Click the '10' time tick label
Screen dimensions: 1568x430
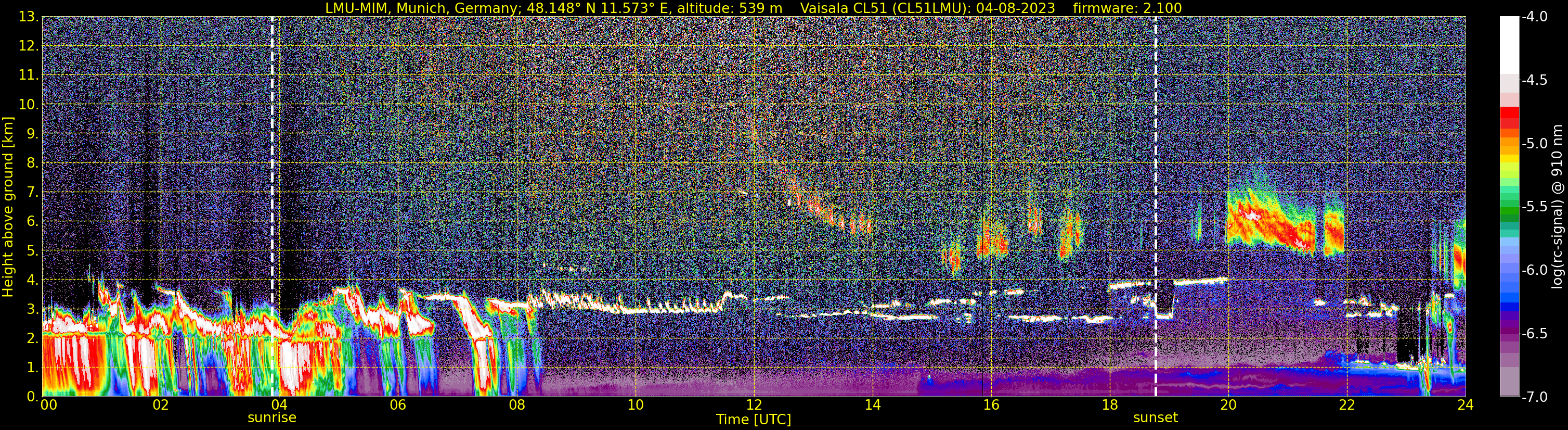click(635, 405)
